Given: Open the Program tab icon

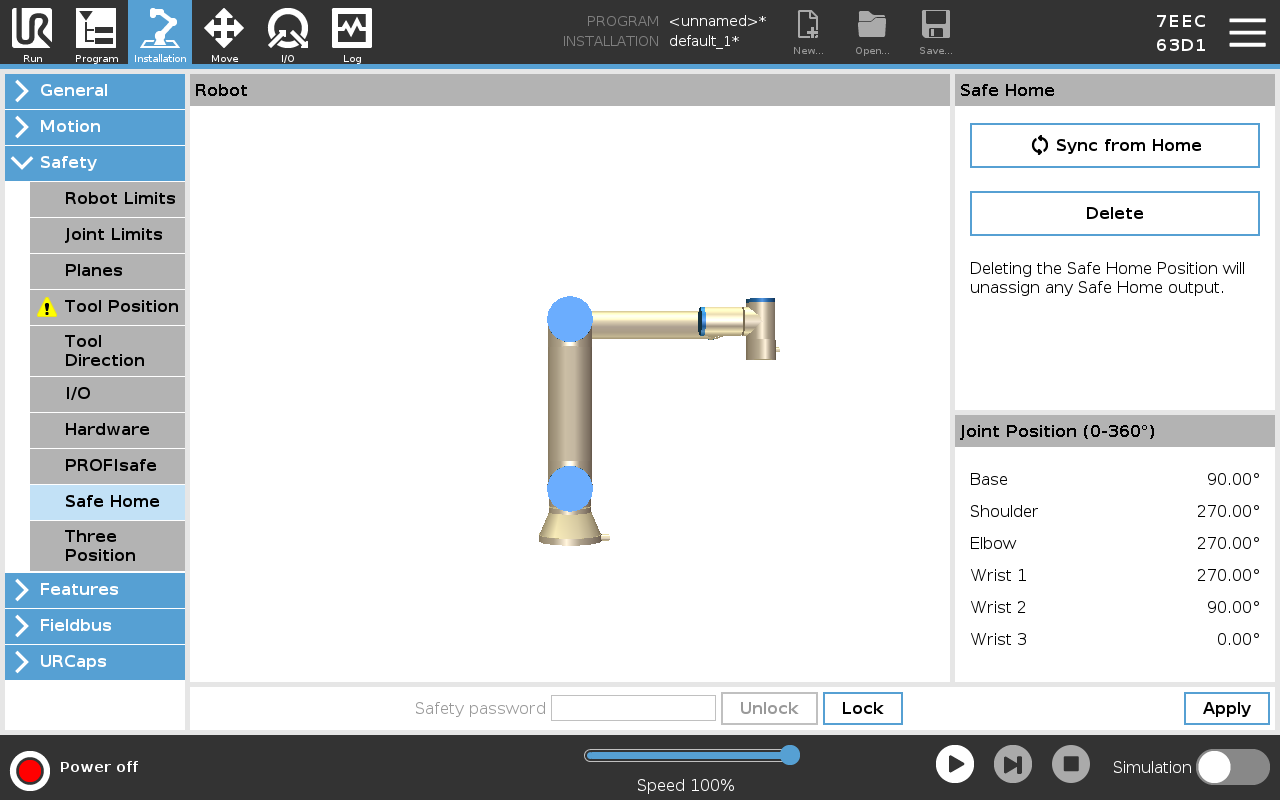Looking at the screenshot, I should (x=96, y=31).
